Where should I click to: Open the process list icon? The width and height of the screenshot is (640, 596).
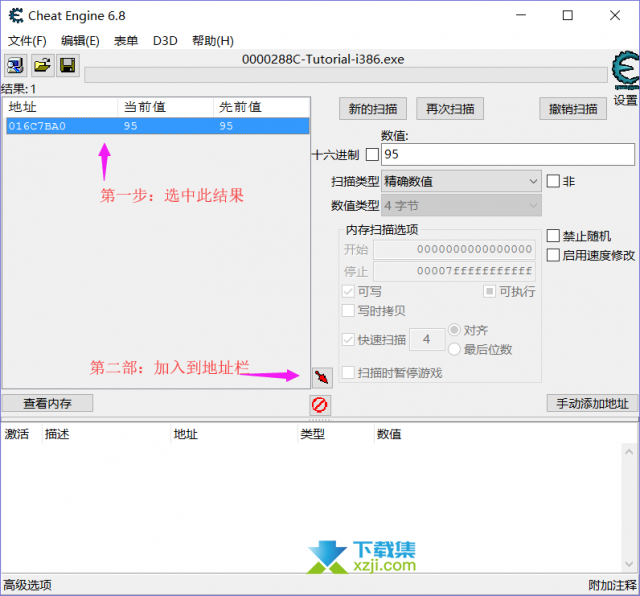[16, 65]
